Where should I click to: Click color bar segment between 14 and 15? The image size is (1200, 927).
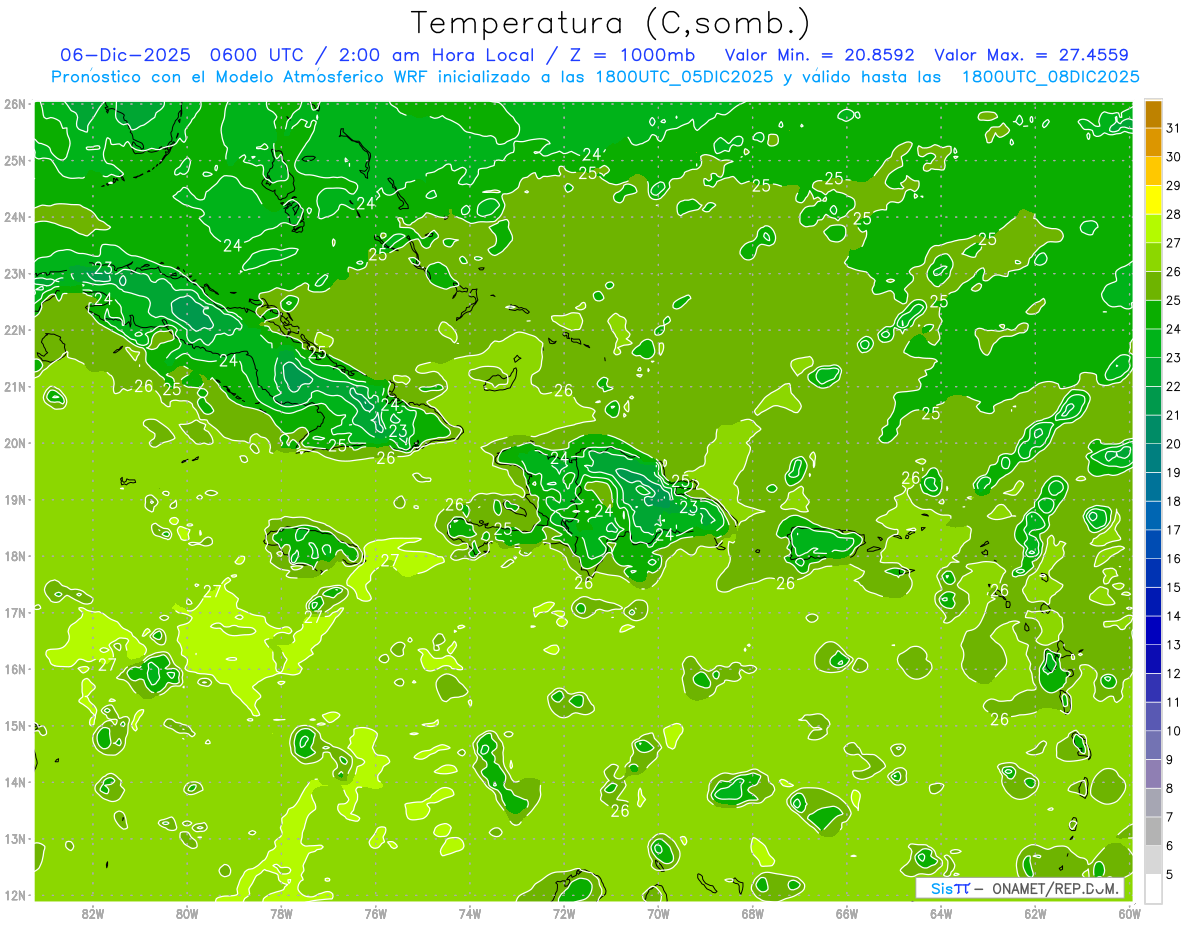1153,601
